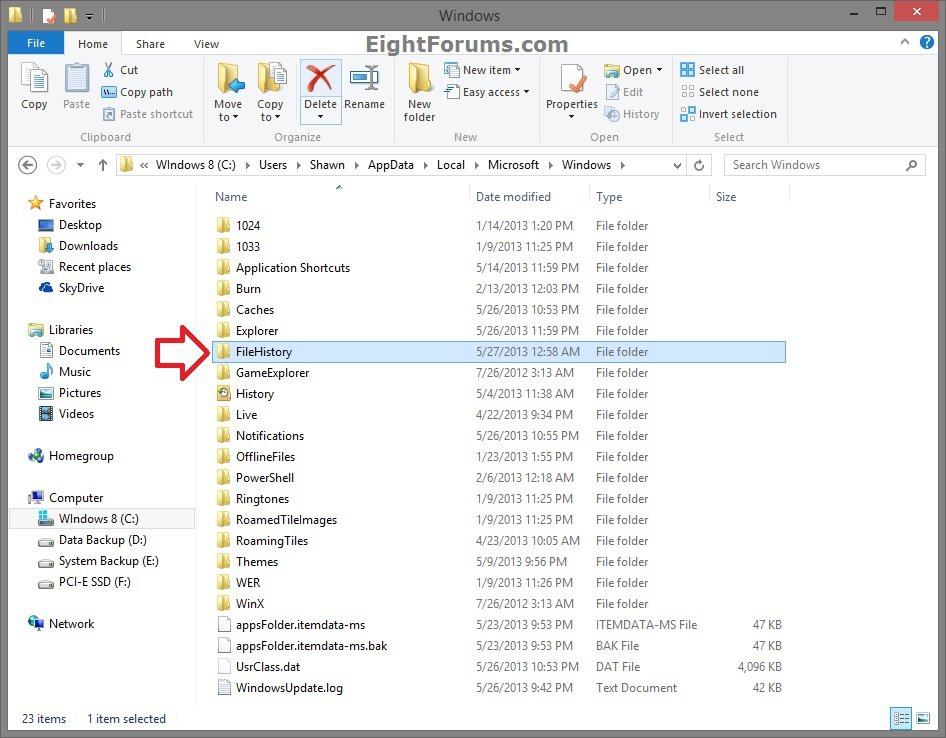Screen dimensions: 946x738
Task: Refresh the current folder view
Action: click(x=700, y=165)
